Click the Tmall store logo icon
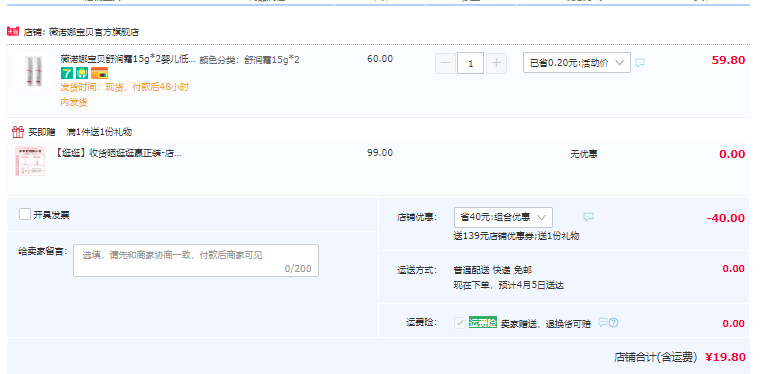Image resolution: width=761 pixels, height=374 pixels. point(13,32)
